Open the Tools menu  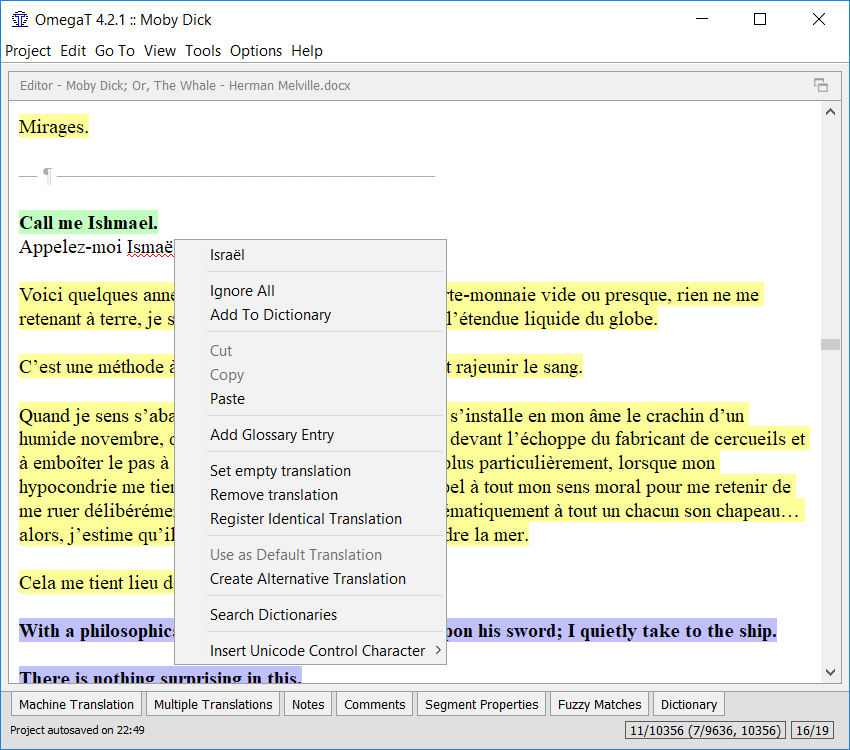(203, 51)
